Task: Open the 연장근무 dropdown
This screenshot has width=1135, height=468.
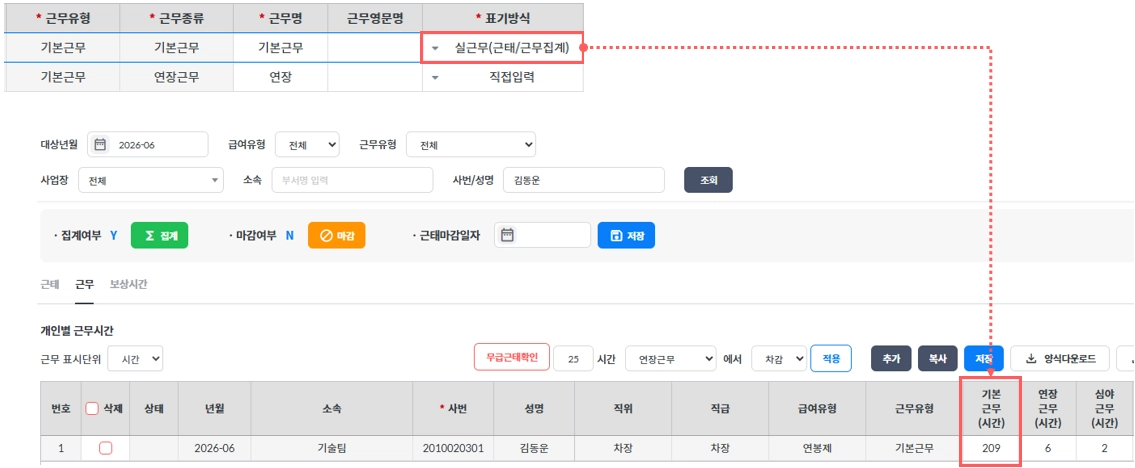Action: click(671, 359)
